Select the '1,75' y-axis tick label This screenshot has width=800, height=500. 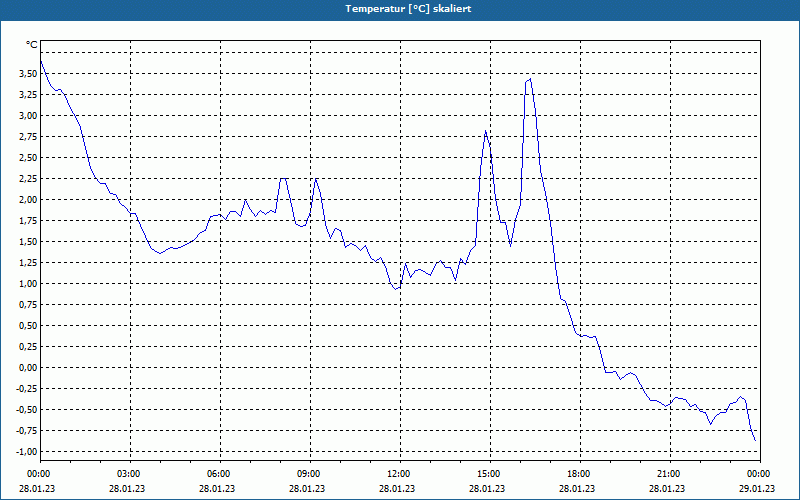tap(28, 220)
